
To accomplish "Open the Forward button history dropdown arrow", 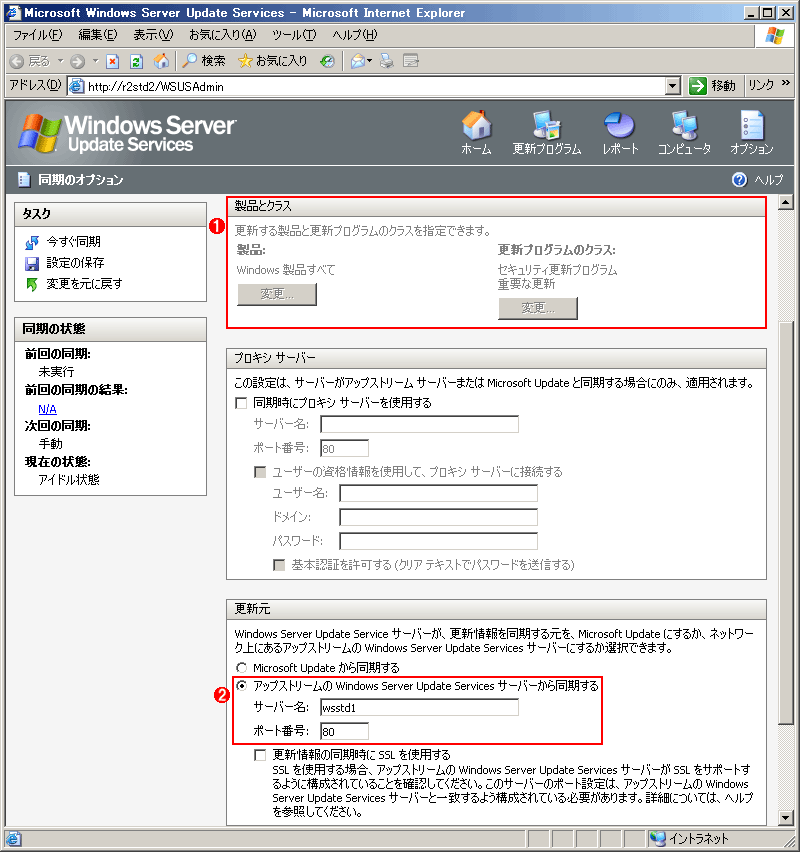I will pyautogui.click(x=95, y=61).
